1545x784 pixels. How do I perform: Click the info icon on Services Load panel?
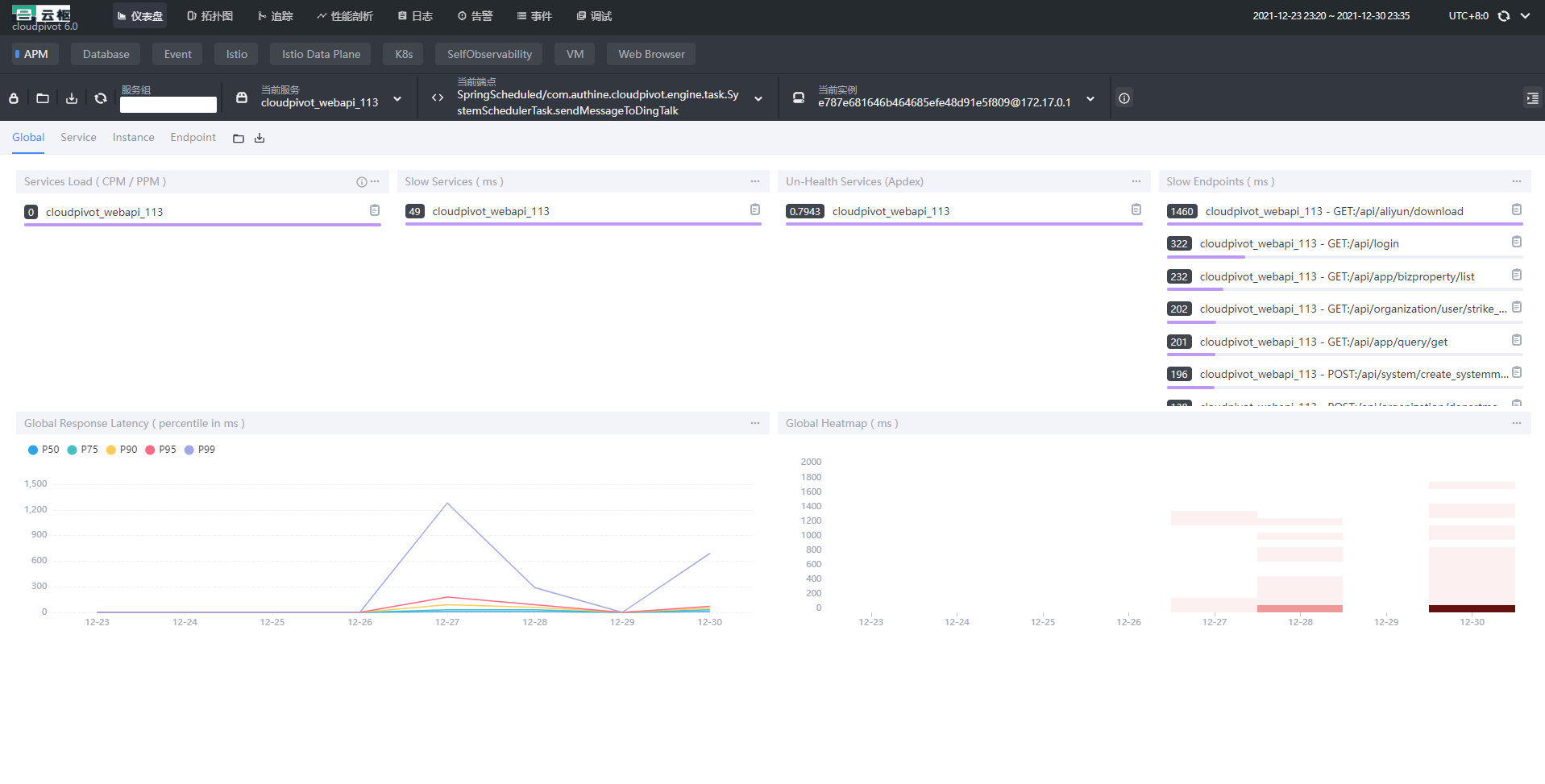pyautogui.click(x=362, y=182)
